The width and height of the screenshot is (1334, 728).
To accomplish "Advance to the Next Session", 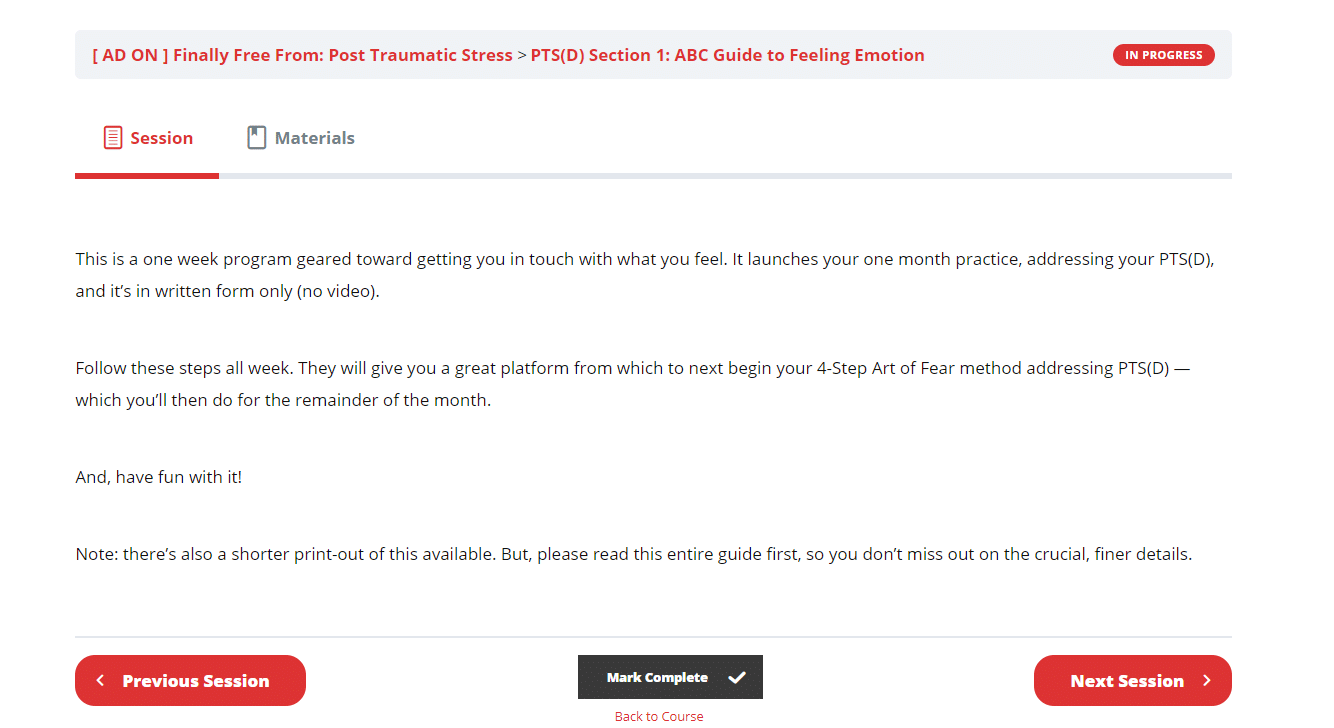I will tap(1133, 681).
